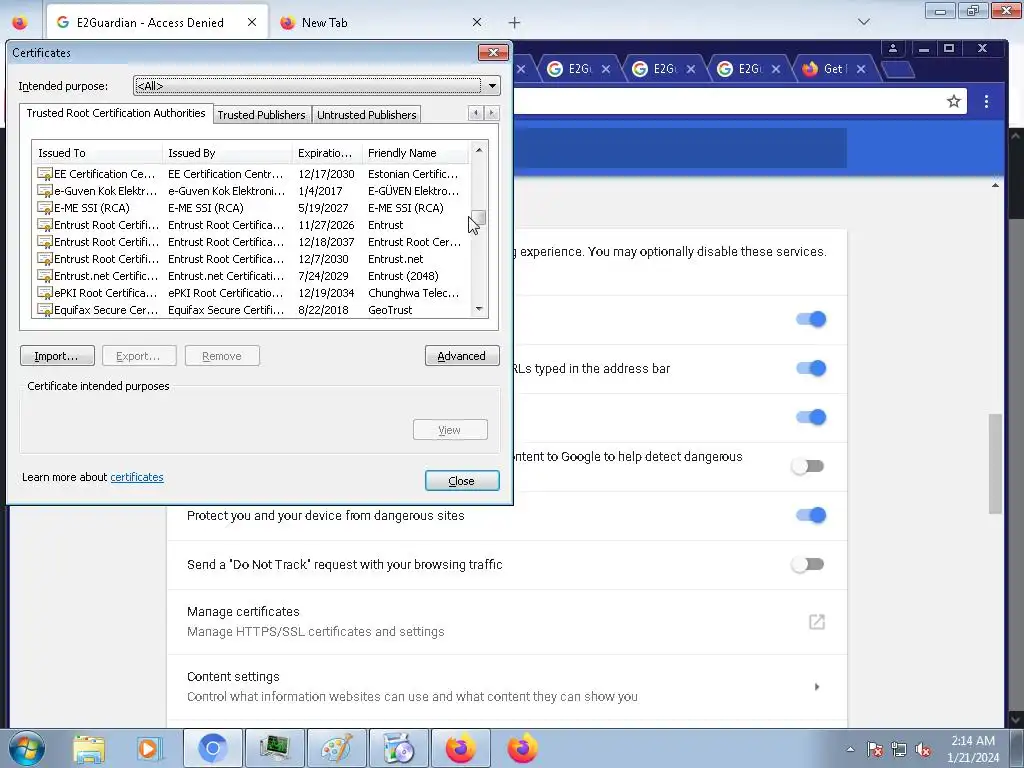The width and height of the screenshot is (1024, 768).
Task: Click the Firefox logo at the top-left corner
Action: pyautogui.click(x=20, y=22)
